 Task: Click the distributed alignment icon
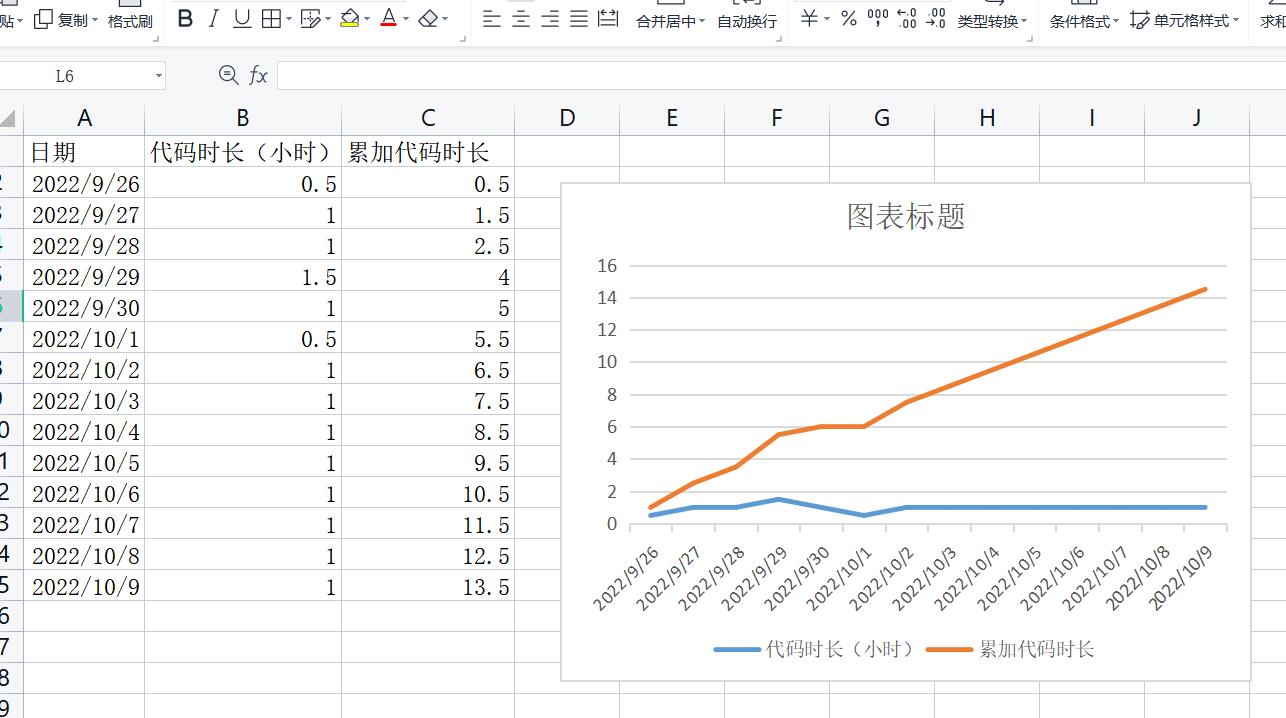[x=608, y=19]
